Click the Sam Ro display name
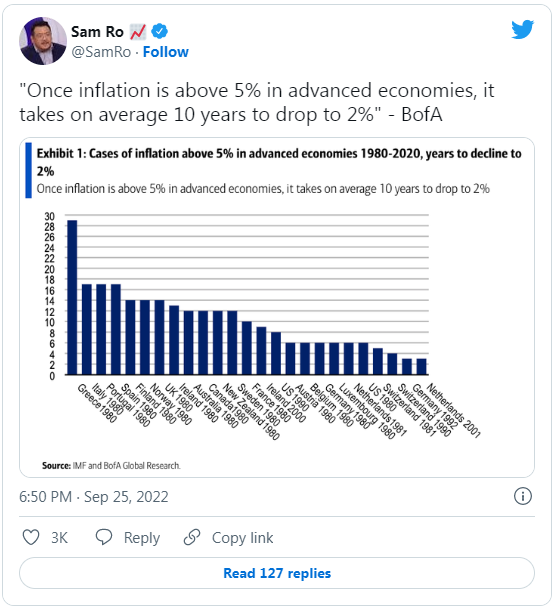The image size is (554, 612). (97, 32)
